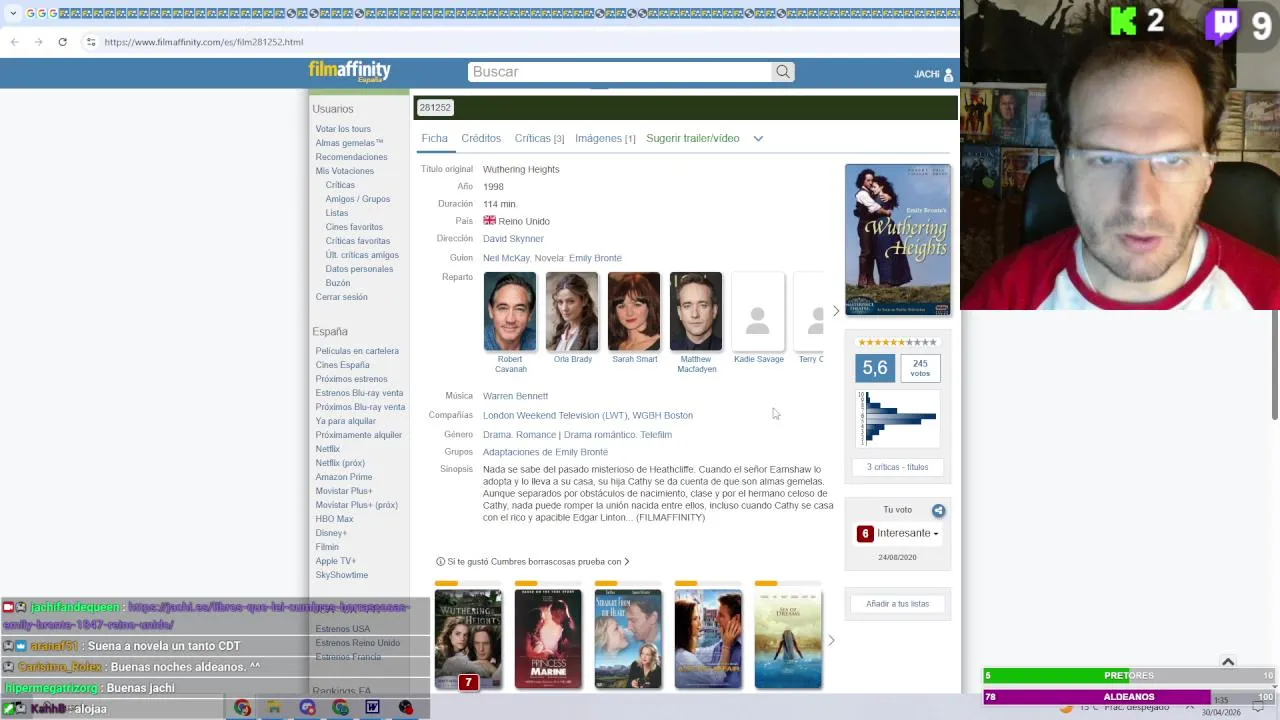
Task: Click the round blue icon beside 'Tu voto'
Action: pyautogui.click(x=938, y=510)
